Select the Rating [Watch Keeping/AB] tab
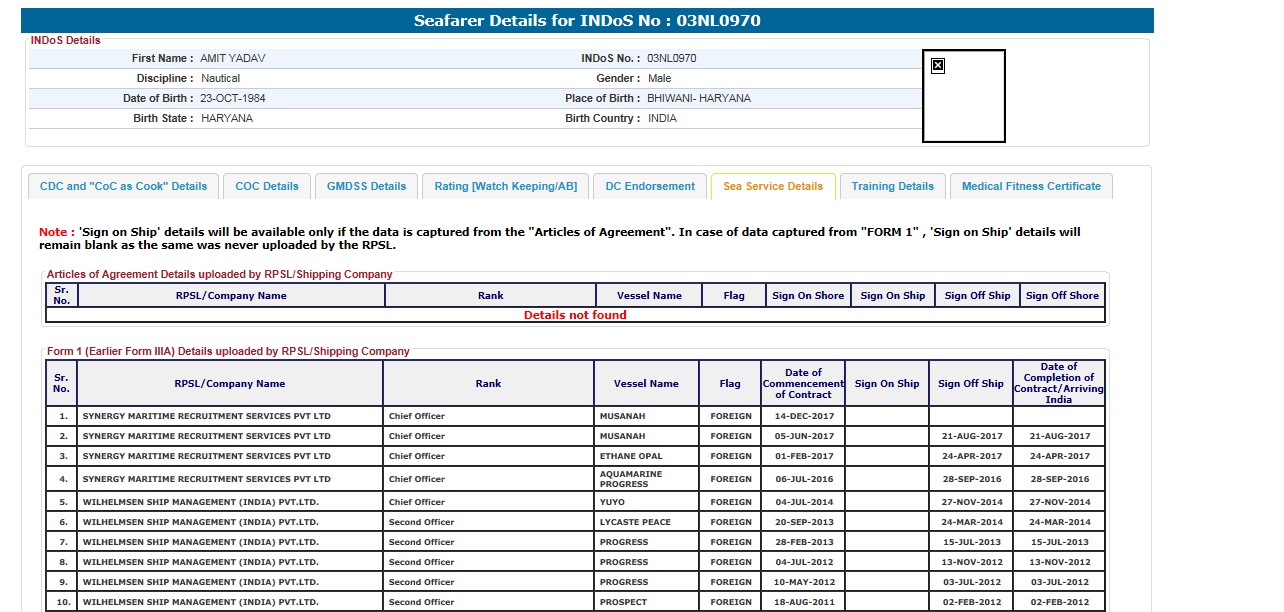 click(x=505, y=186)
